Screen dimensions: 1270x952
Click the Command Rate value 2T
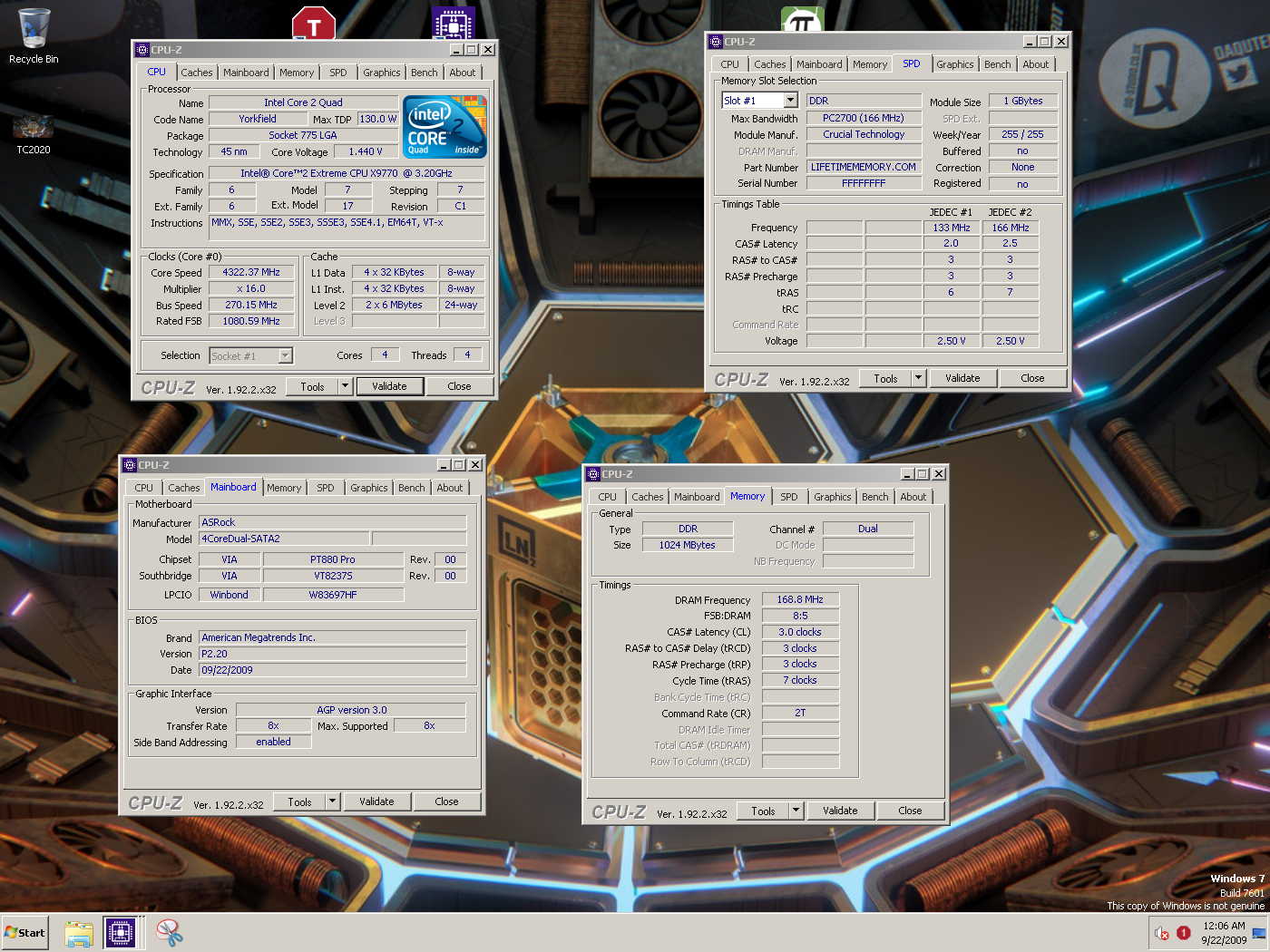tap(800, 713)
